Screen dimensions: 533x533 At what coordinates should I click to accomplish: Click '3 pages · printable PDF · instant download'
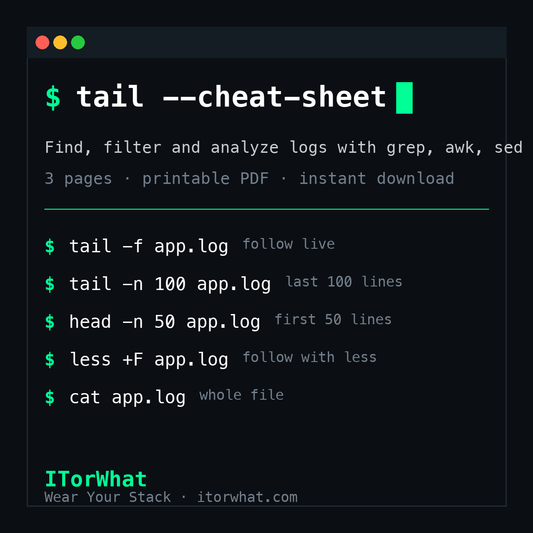(249, 179)
